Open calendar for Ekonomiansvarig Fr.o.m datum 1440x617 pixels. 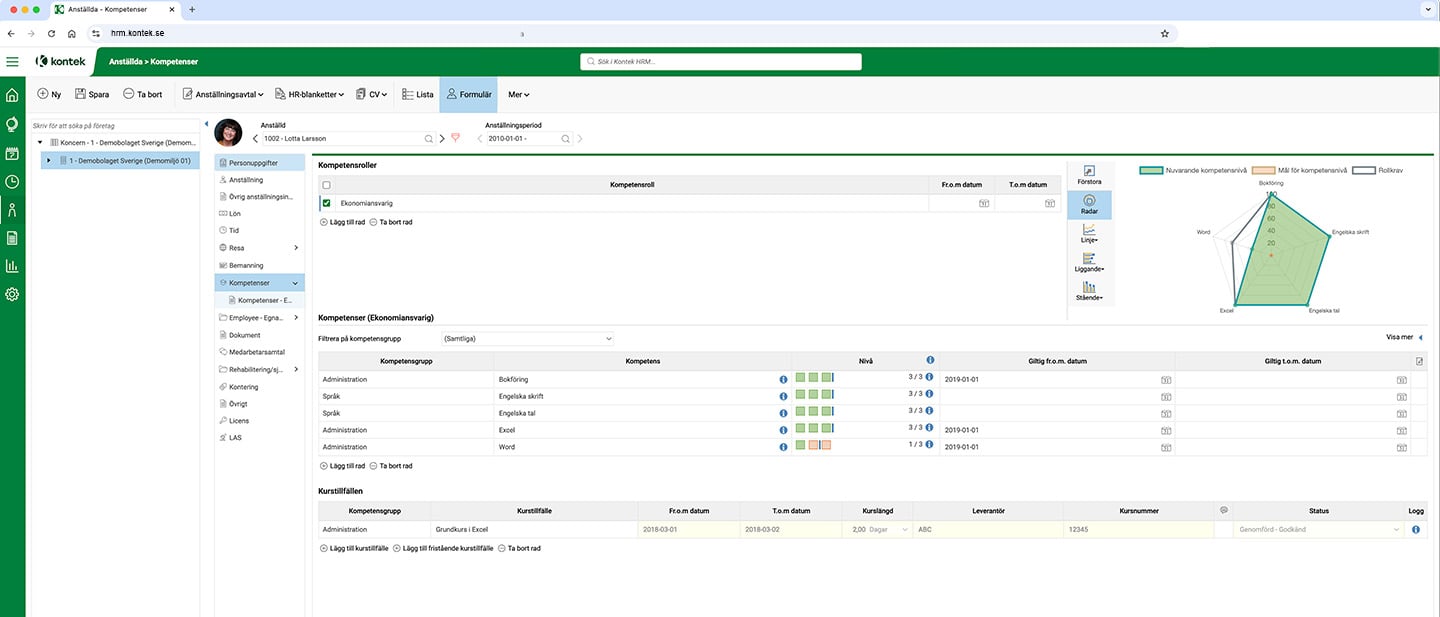984,203
